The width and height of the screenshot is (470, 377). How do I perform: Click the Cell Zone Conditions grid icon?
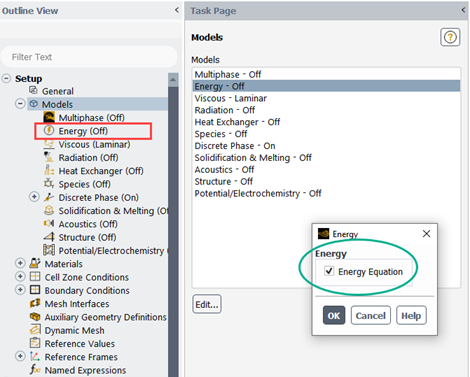point(35,277)
